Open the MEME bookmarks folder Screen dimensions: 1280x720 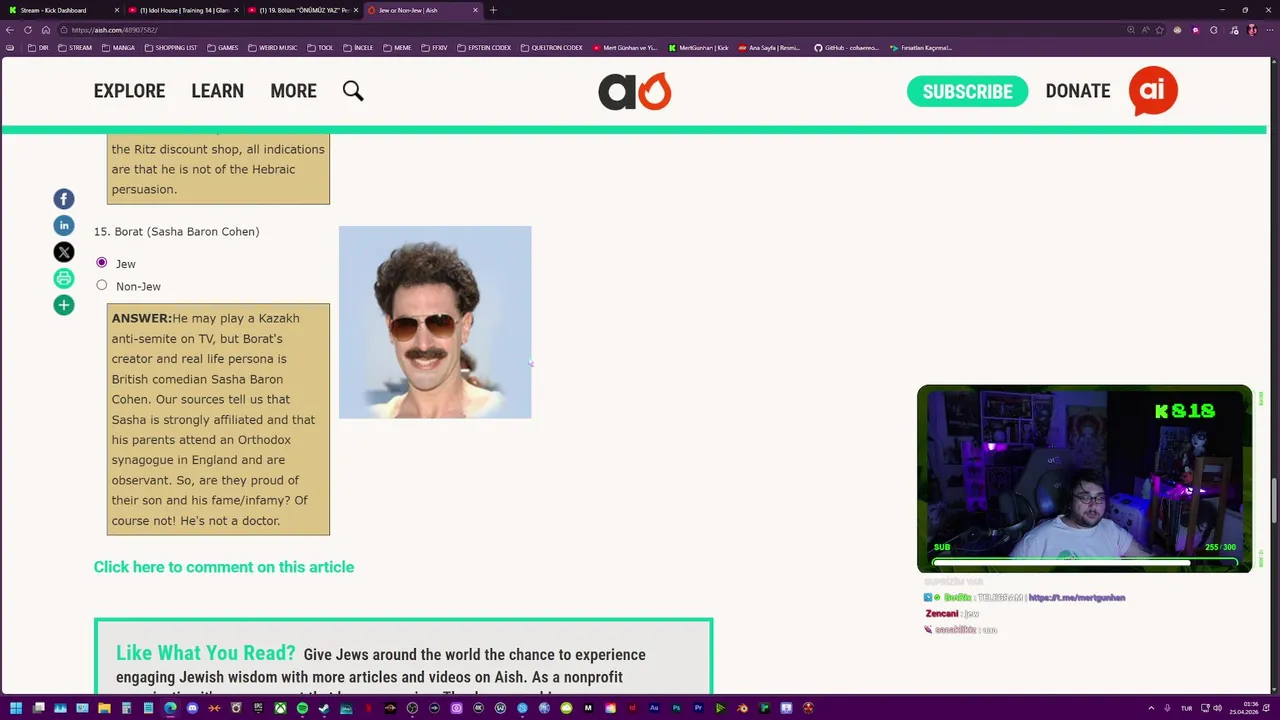(397, 48)
